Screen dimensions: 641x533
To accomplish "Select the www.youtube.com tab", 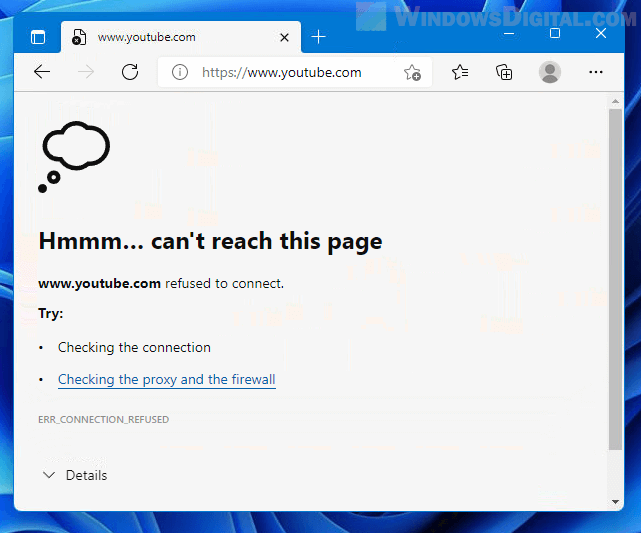I will (181, 37).
